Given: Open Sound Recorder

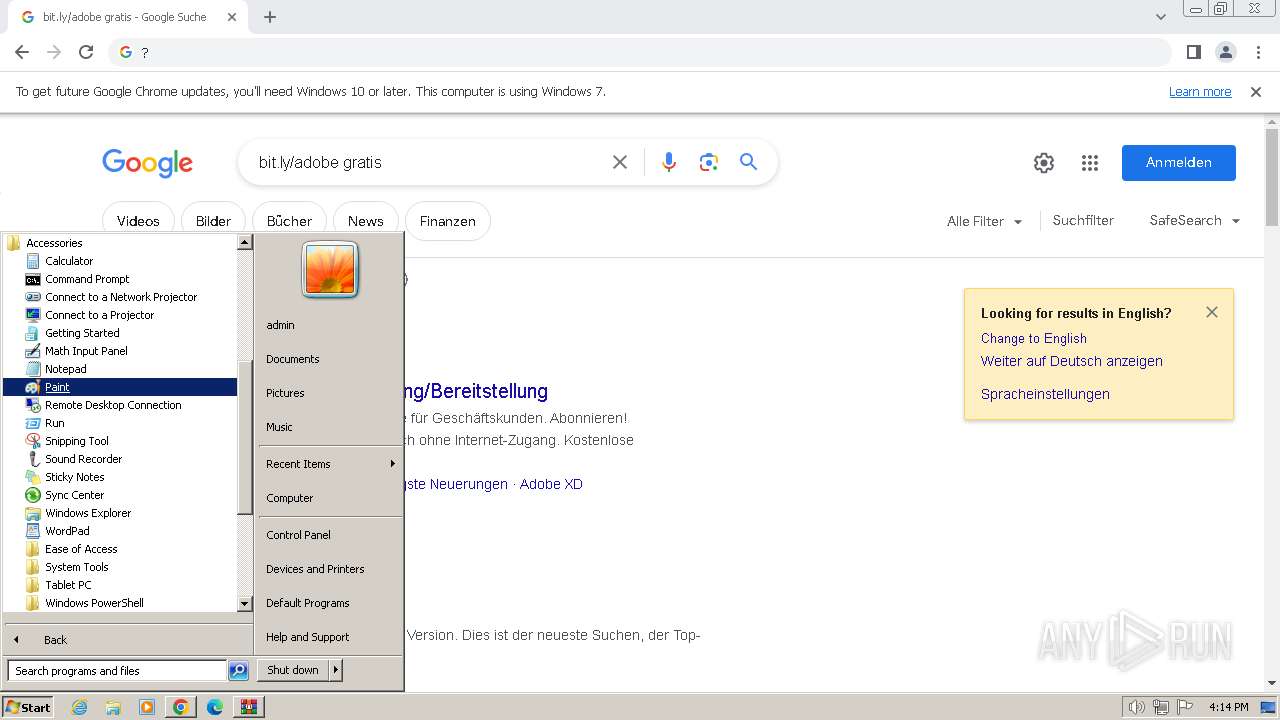Looking at the screenshot, I should (83, 459).
